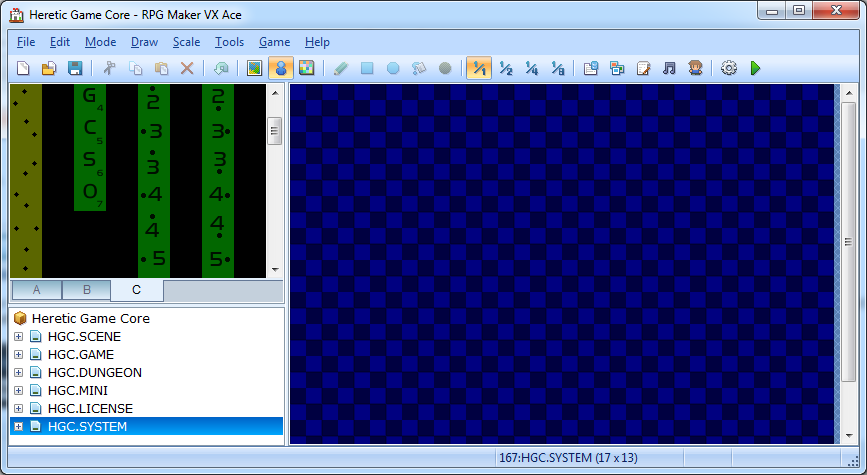Switch to tileset tab B
The height and width of the screenshot is (475, 867).
coord(87,290)
